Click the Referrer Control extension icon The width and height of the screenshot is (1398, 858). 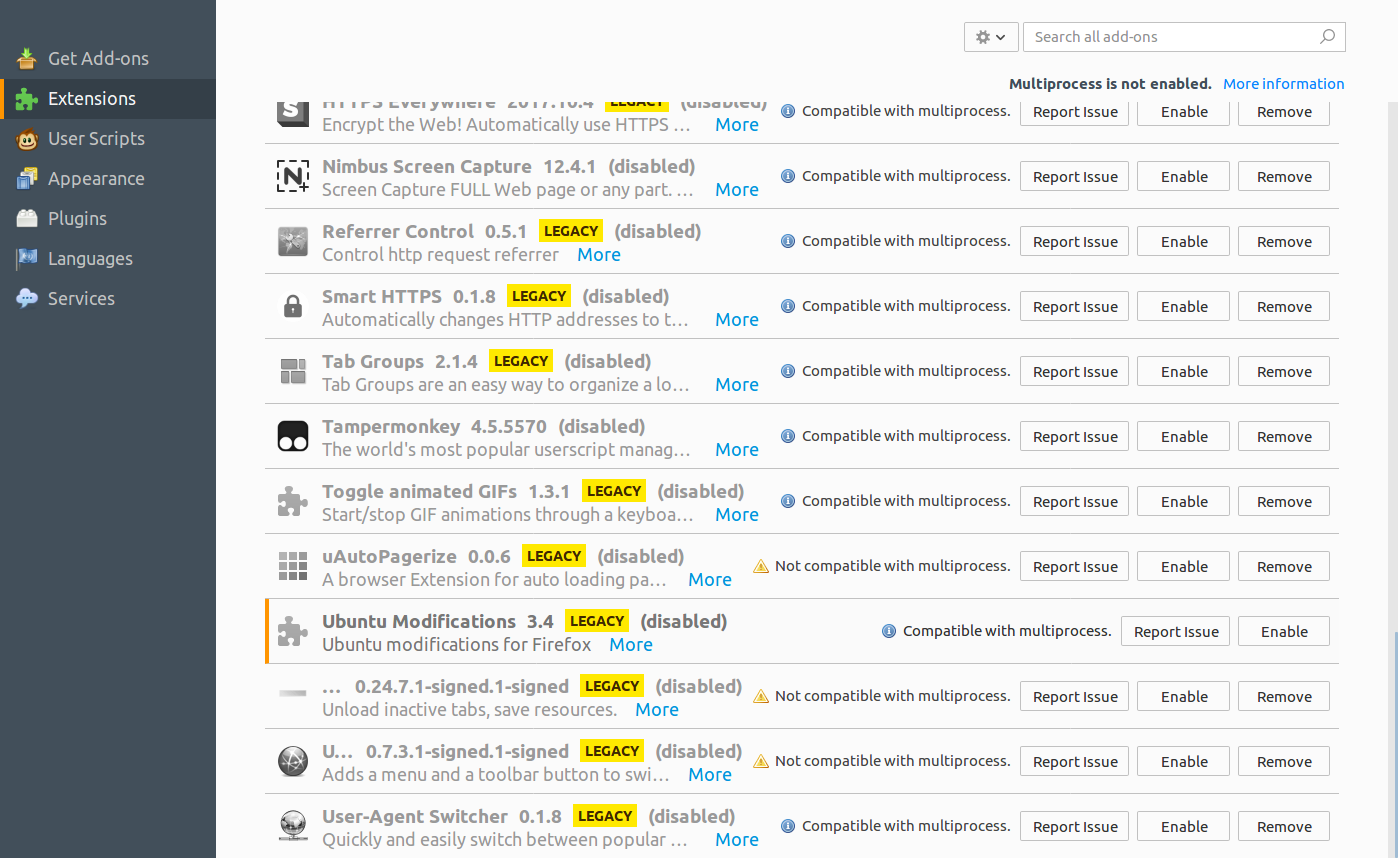pyautogui.click(x=293, y=242)
